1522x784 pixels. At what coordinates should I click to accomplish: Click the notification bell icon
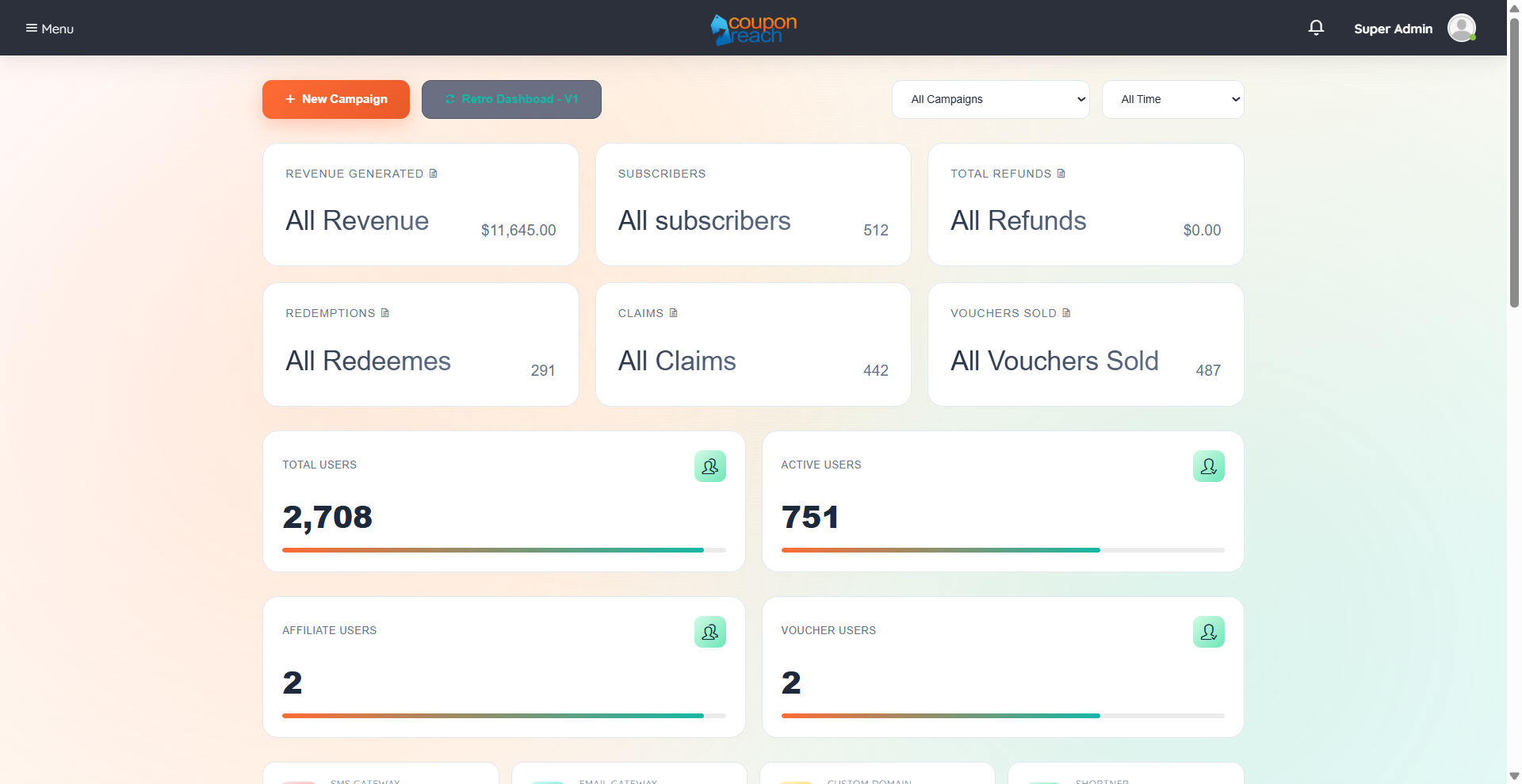pos(1316,28)
